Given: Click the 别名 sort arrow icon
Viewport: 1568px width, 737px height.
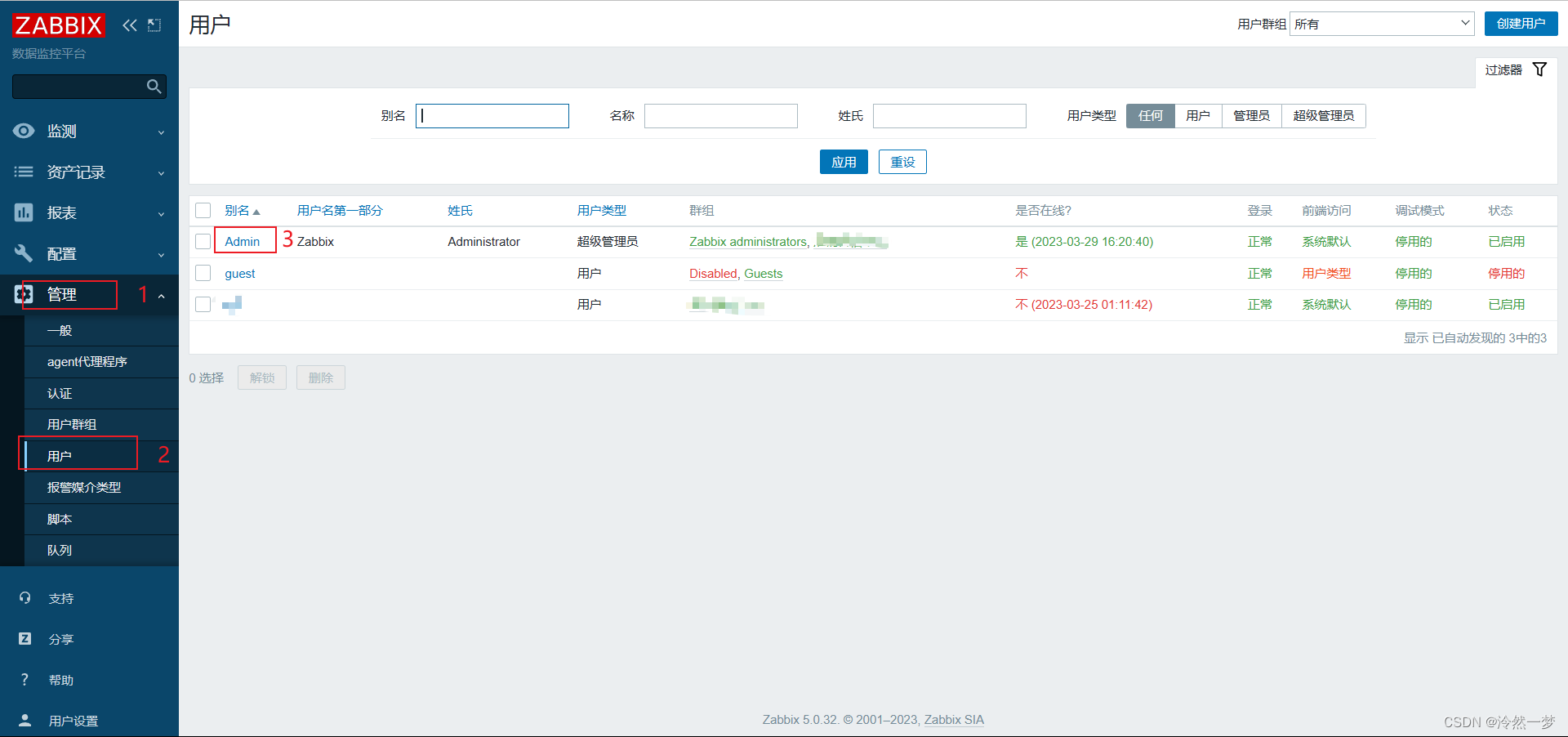Looking at the screenshot, I should [256, 212].
